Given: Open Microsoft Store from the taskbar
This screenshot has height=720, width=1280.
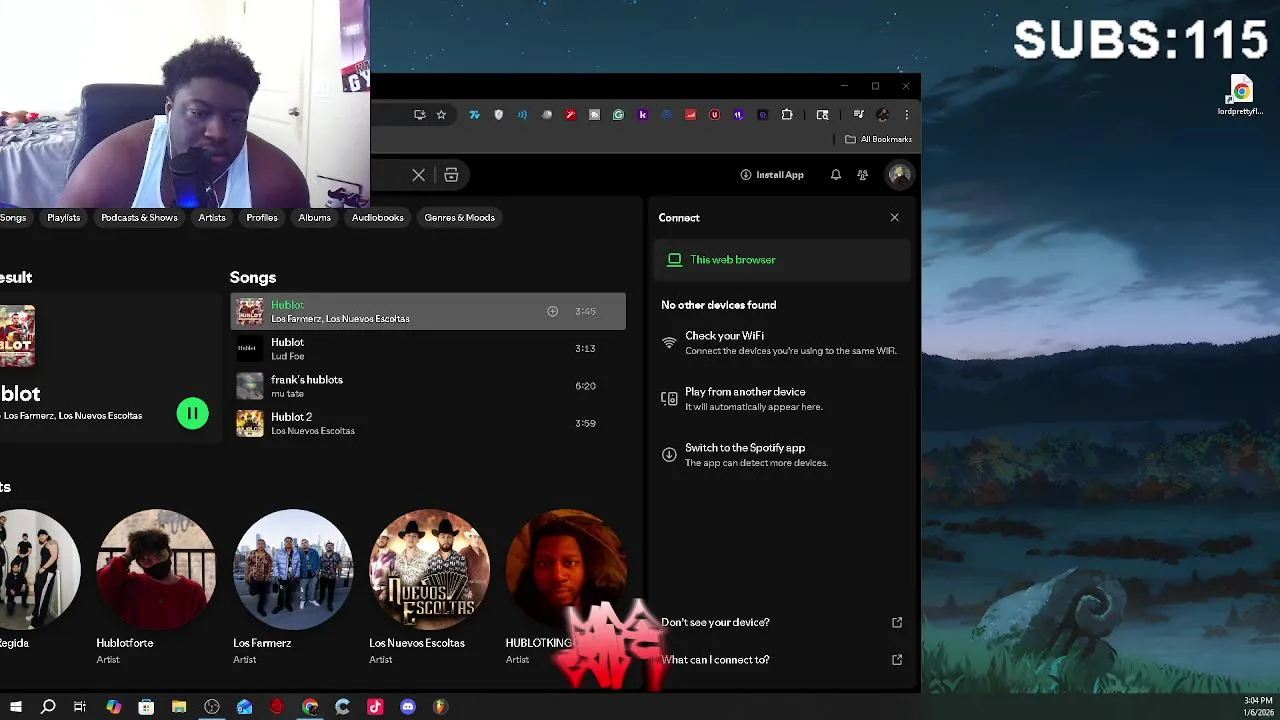Looking at the screenshot, I should [x=146, y=707].
